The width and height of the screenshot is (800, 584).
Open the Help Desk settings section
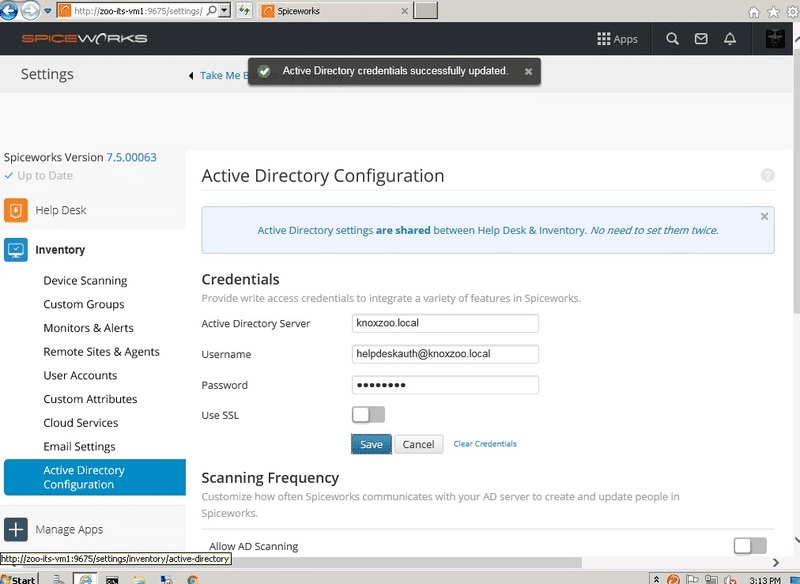tap(60, 210)
